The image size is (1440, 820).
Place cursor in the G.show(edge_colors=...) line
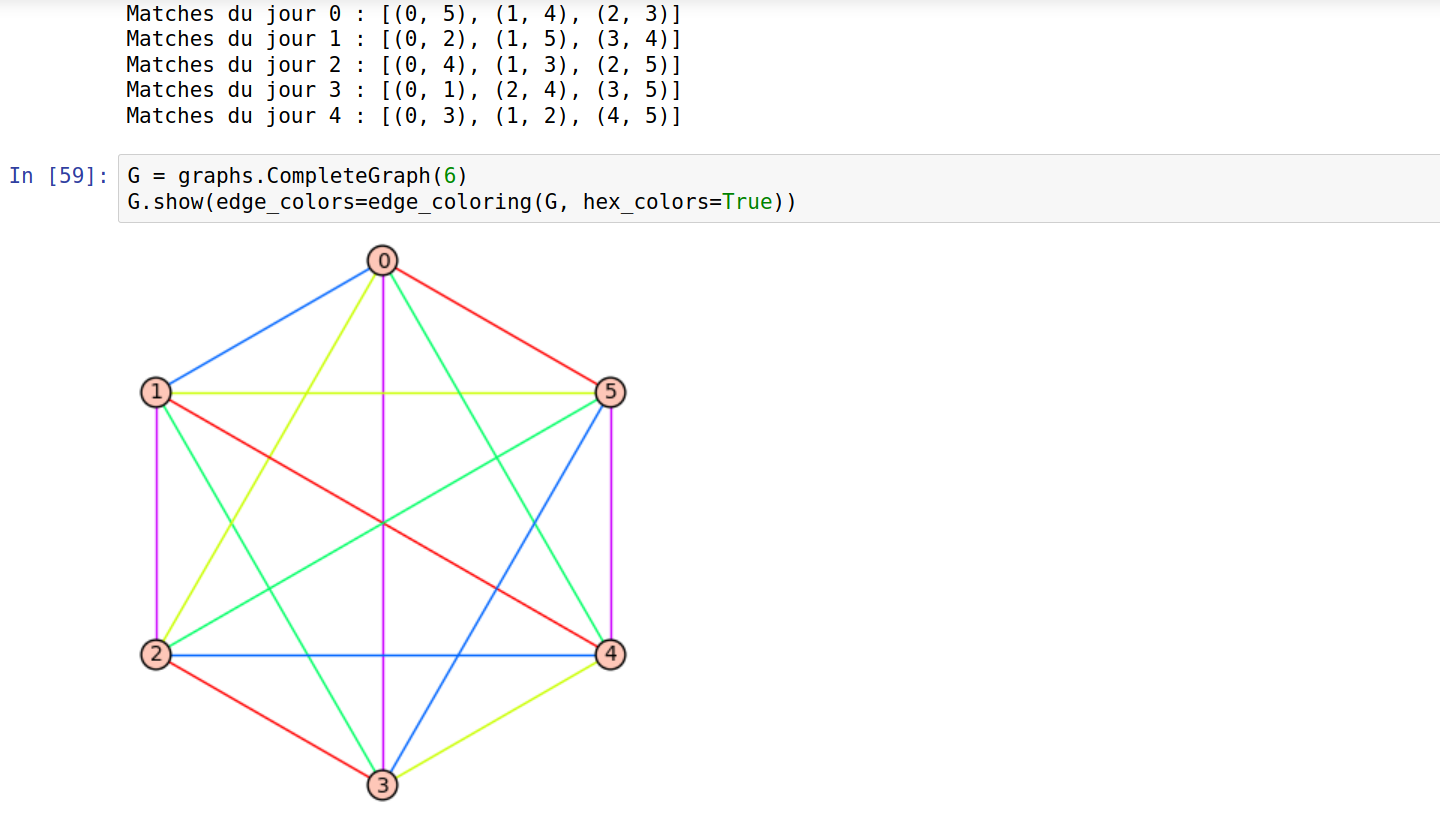click(460, 202)
